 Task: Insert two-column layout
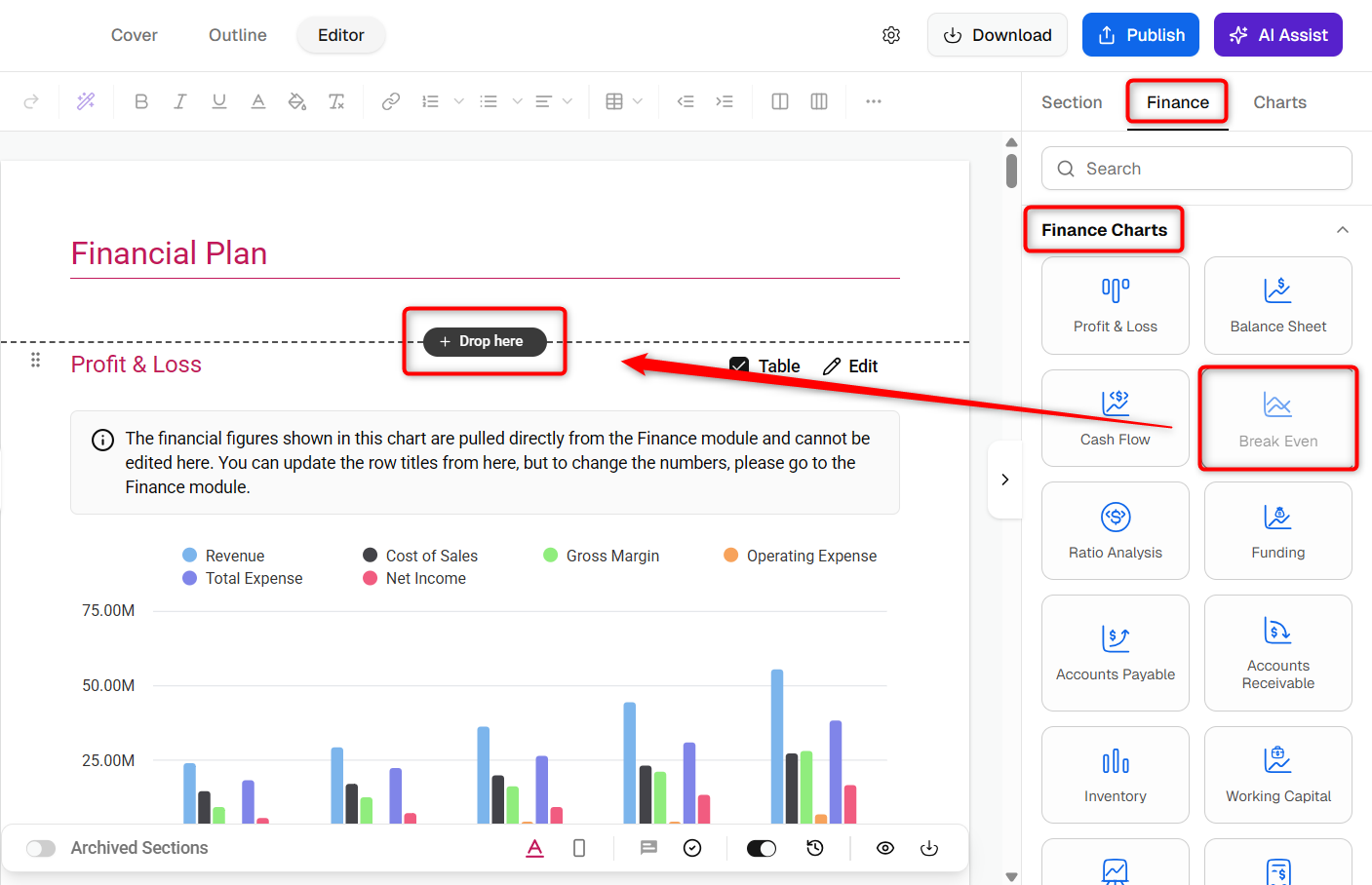(780, 101)
